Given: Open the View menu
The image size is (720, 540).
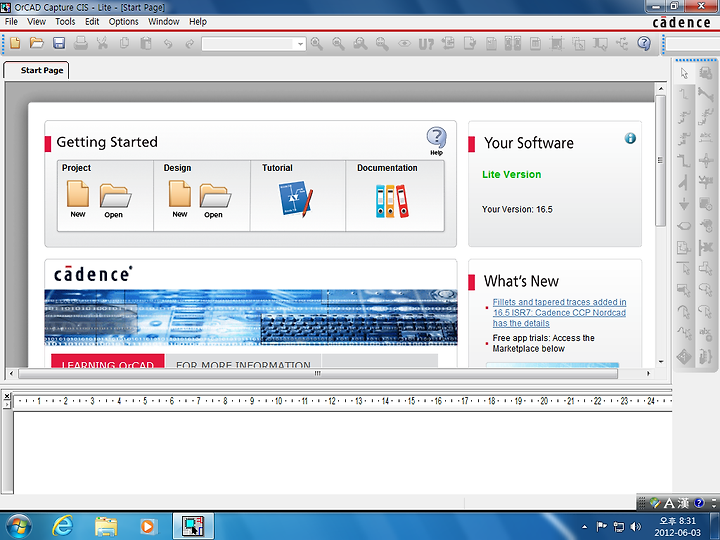Looking at the screenshot, I should click(x=36, y=22).
